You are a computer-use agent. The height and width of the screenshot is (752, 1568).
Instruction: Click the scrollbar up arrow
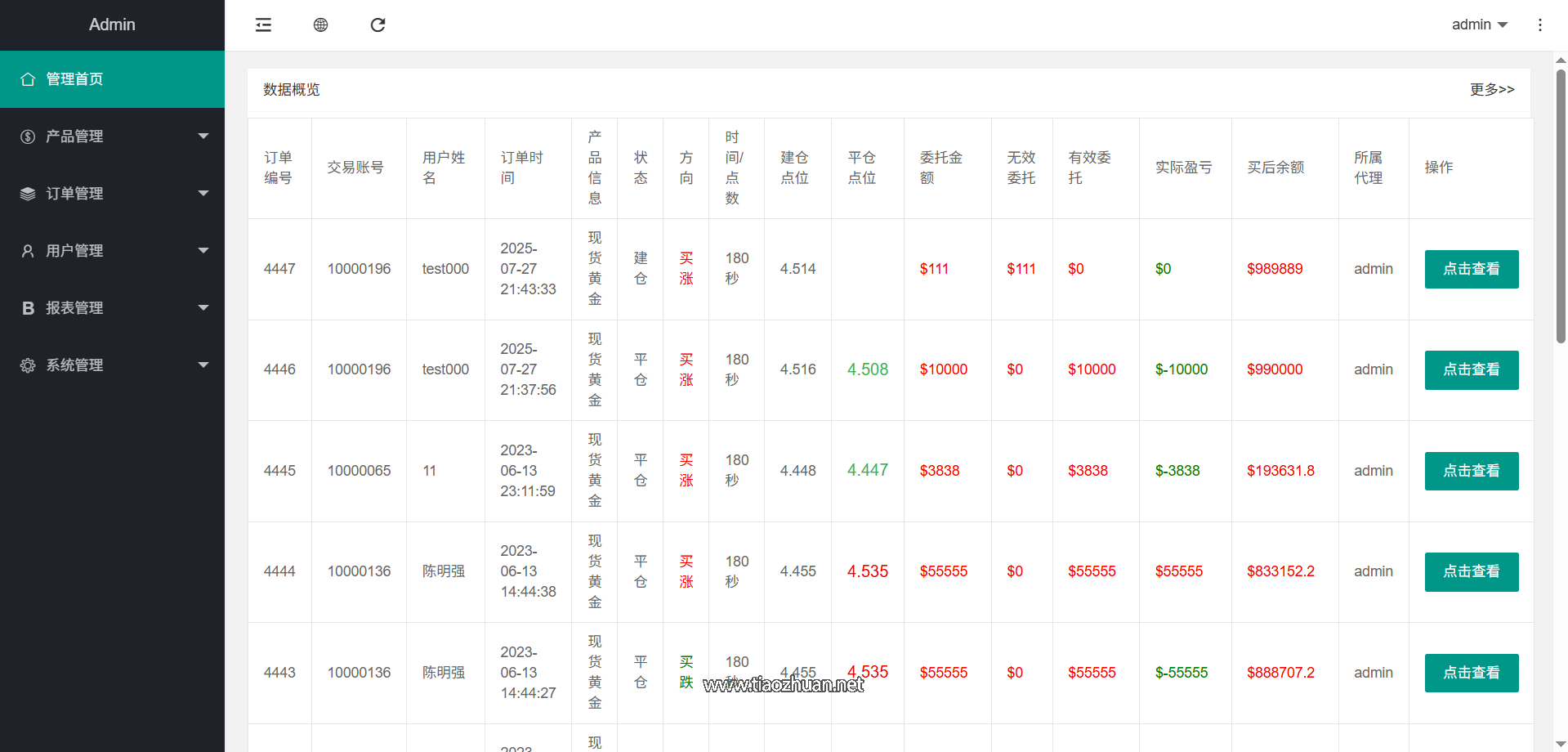point(1561,60)
